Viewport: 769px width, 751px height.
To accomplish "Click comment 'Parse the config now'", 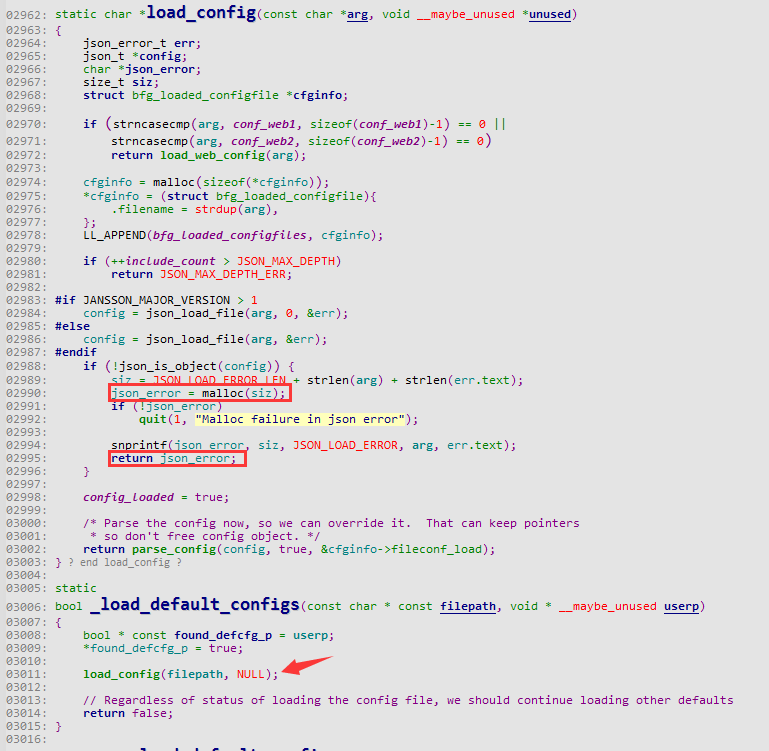I will (331, 523).
